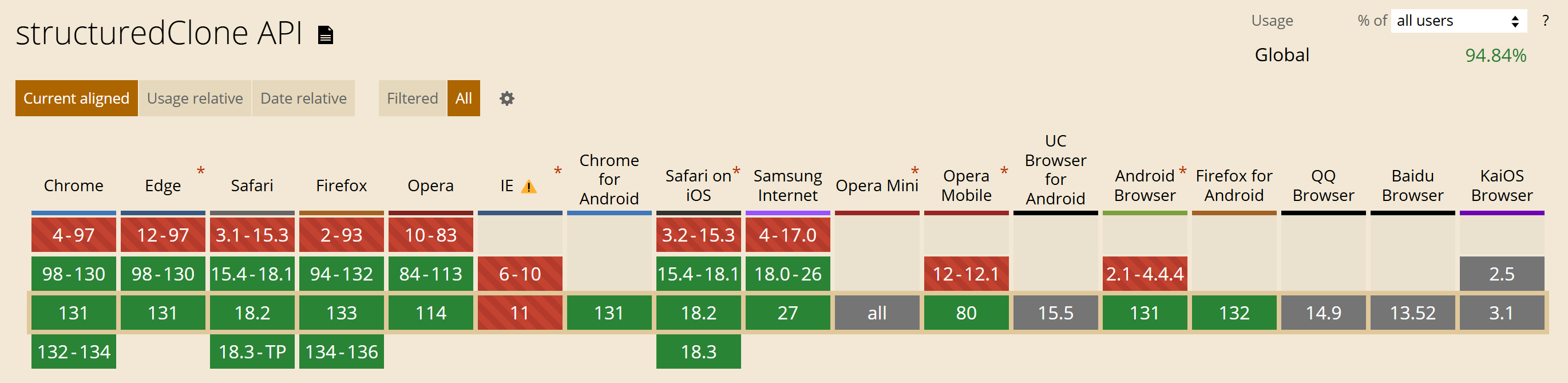Click the asterisk note beside Opera Mini

pos(914,171)
